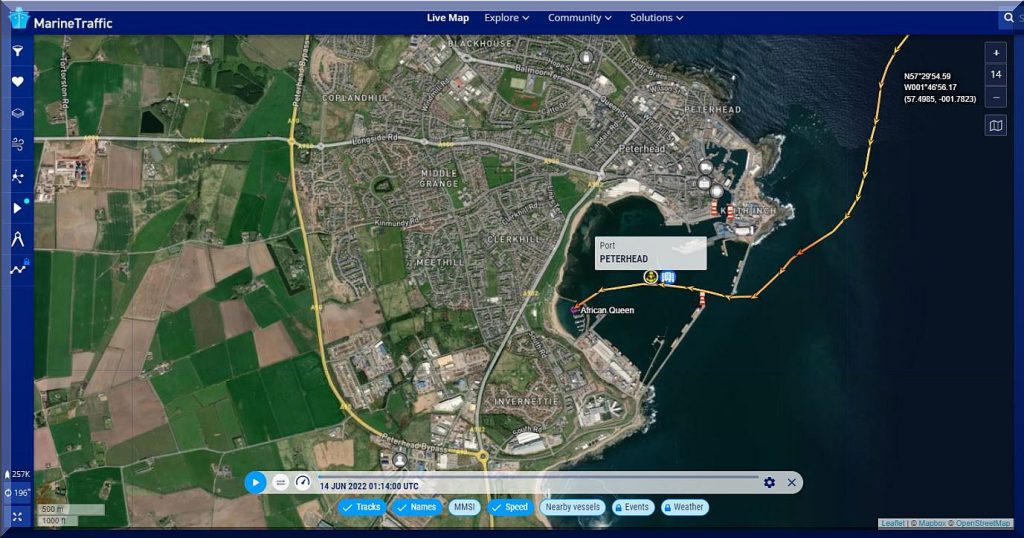Open the map layers icon
1024x538 pixels.
pos(17,113)
